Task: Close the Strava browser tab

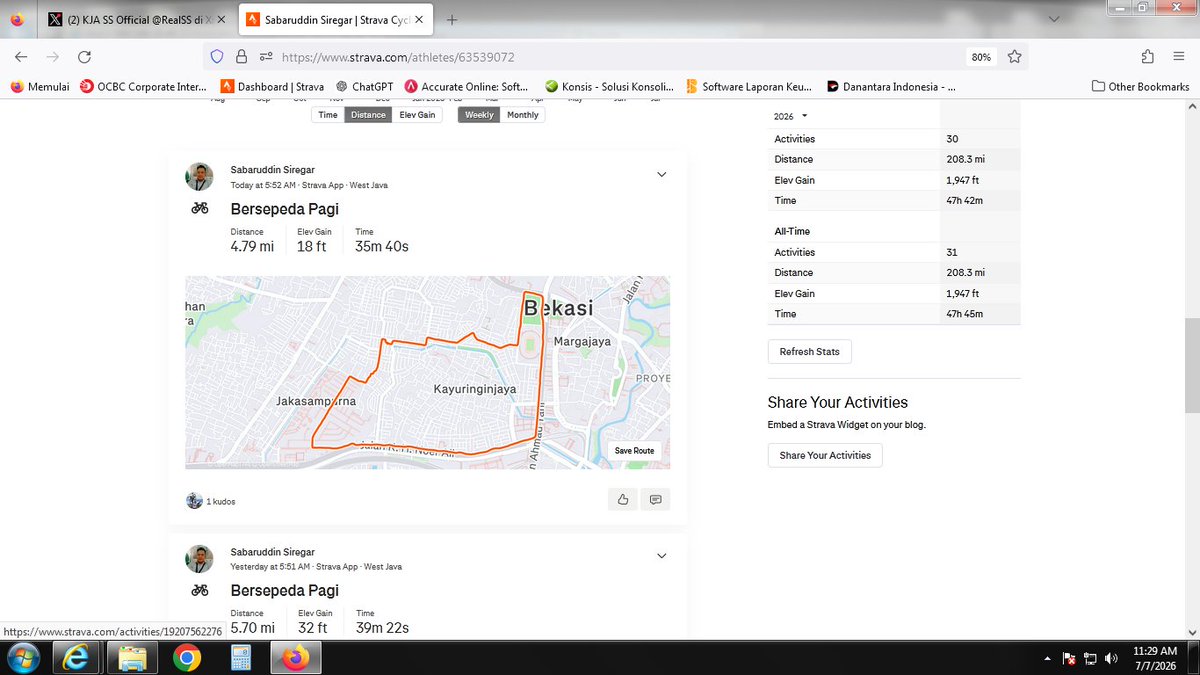Action: pos(419,19)
